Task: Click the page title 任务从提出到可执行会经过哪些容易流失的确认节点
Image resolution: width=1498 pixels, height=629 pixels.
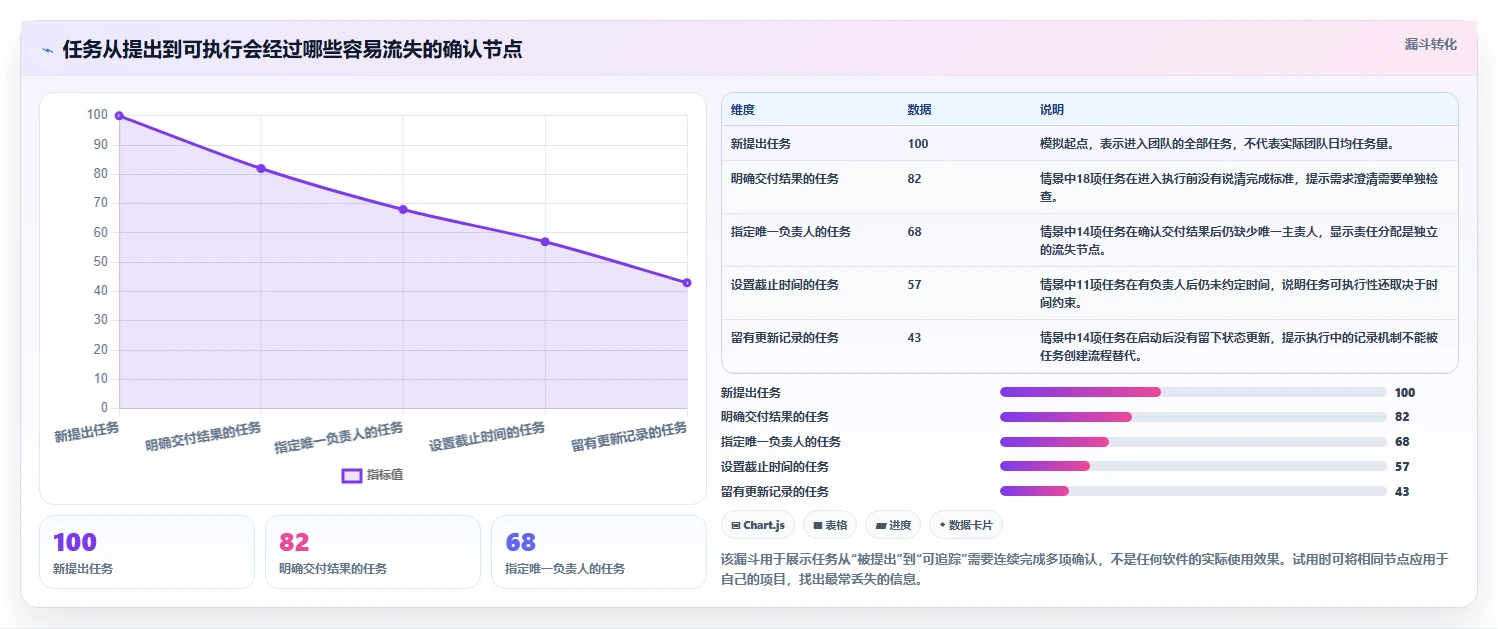Action: 292,50
